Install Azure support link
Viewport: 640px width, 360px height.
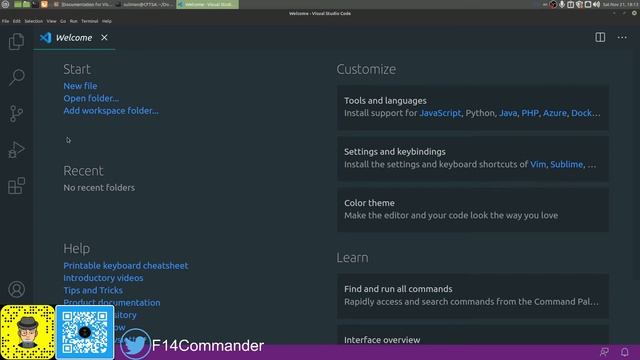(x=554, y=113)
